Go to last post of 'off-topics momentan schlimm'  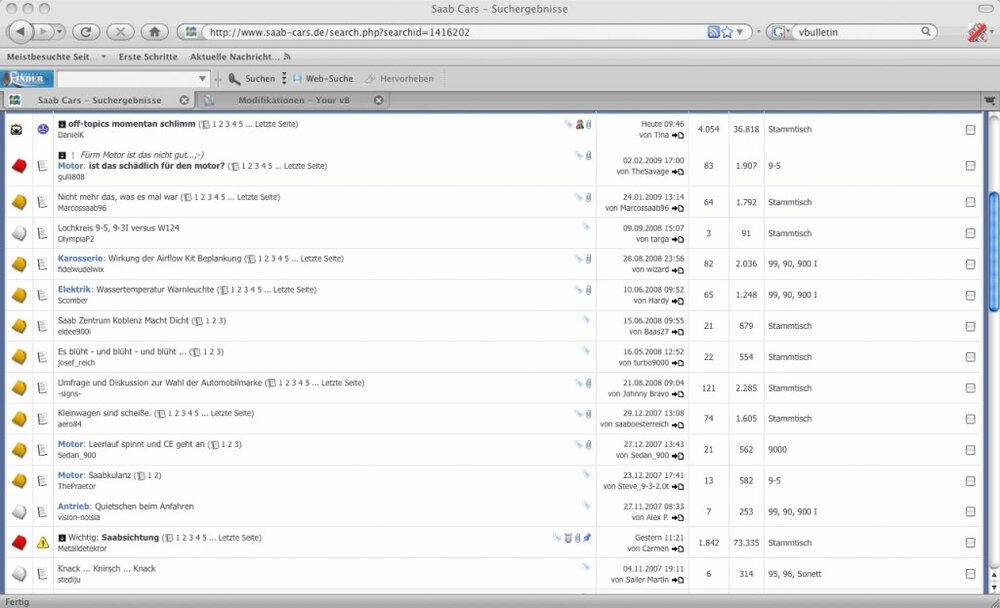(x=678, y=135)
